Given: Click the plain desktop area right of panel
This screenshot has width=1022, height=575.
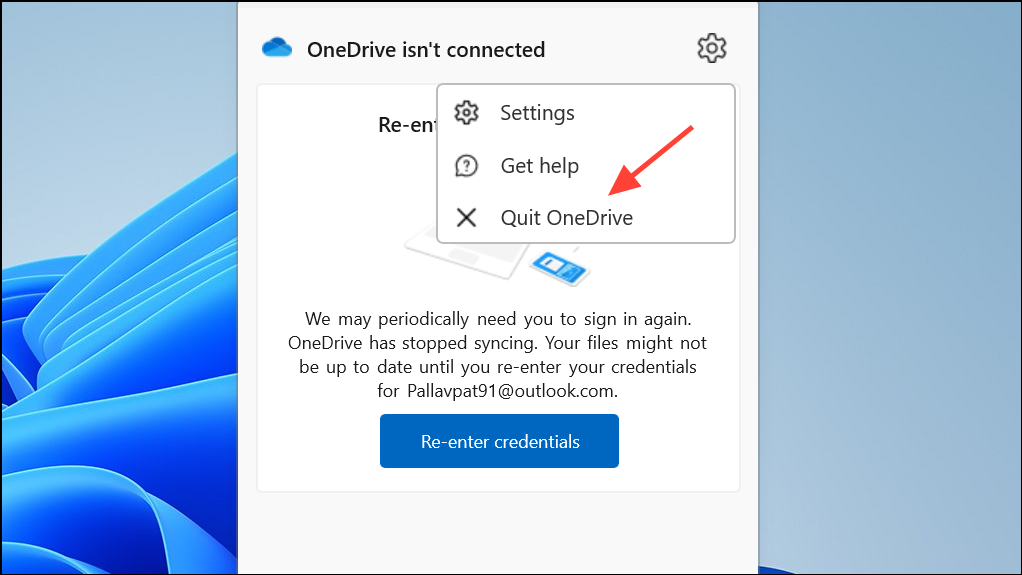Looking at the screenshot, I should [x=890, y=287].
